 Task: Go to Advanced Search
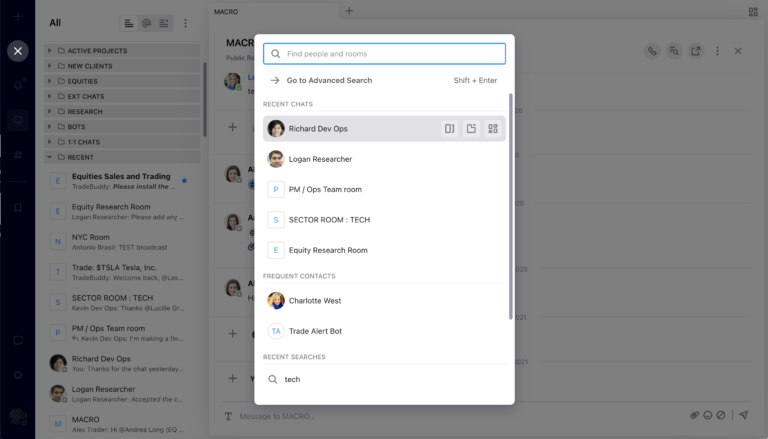(x=329, y=81)
